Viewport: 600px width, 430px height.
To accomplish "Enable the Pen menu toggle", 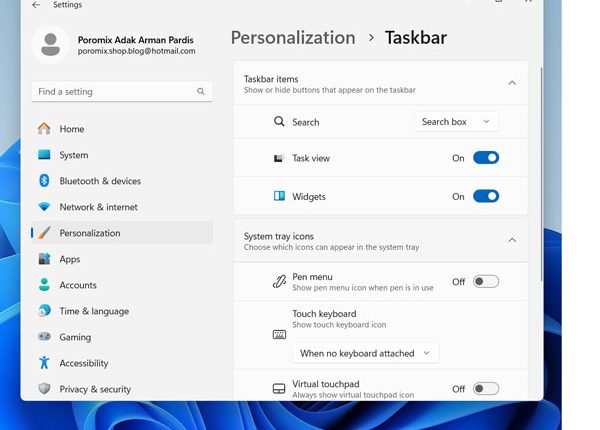I will pyautogui.click(x=486, y=282).
